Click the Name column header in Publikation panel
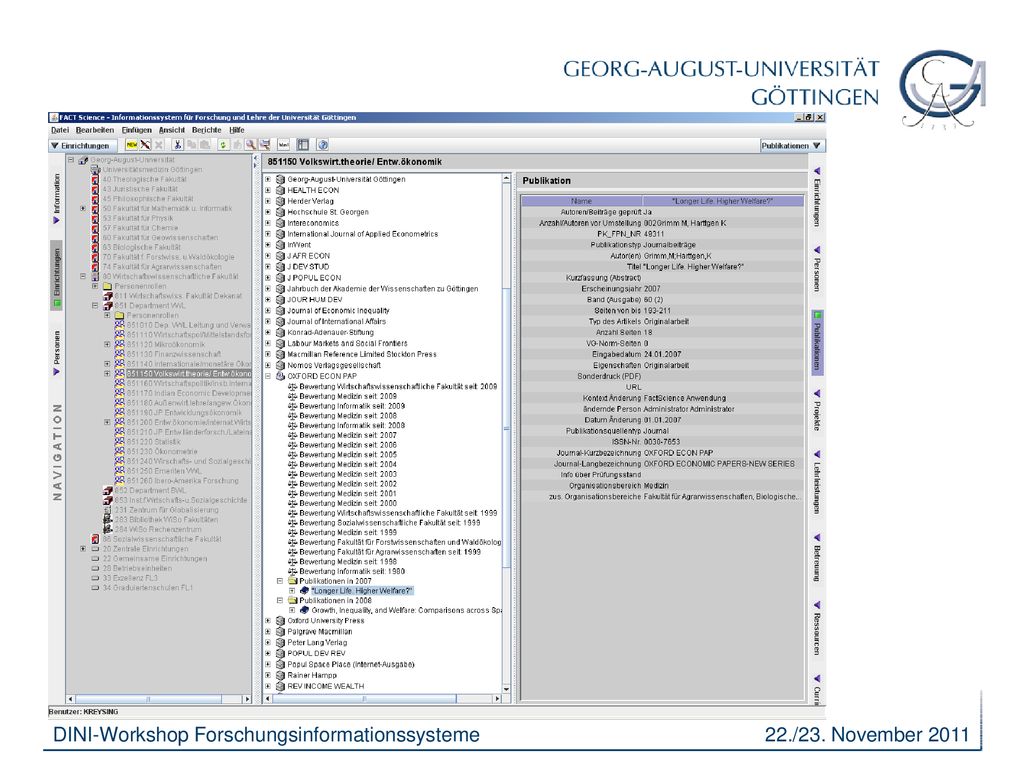The height and width of the screenshot is (768, 1024). (581, 201)
